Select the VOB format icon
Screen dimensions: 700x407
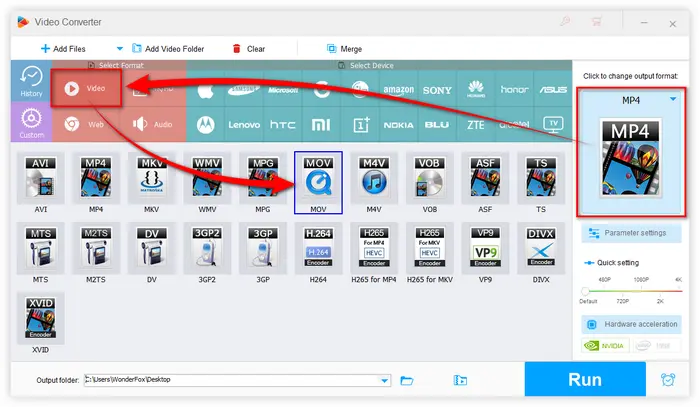pyautogui.click(x=429, y=178)
